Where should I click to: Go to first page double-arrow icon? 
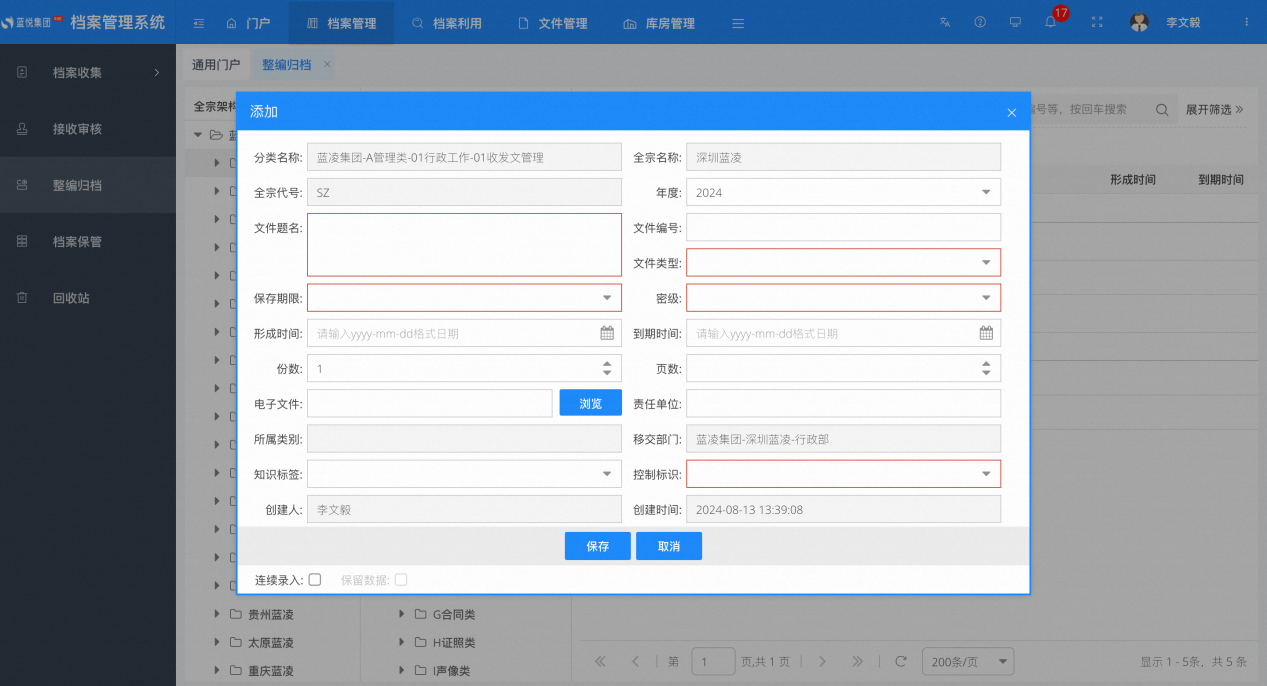click(x=600, y=661)
